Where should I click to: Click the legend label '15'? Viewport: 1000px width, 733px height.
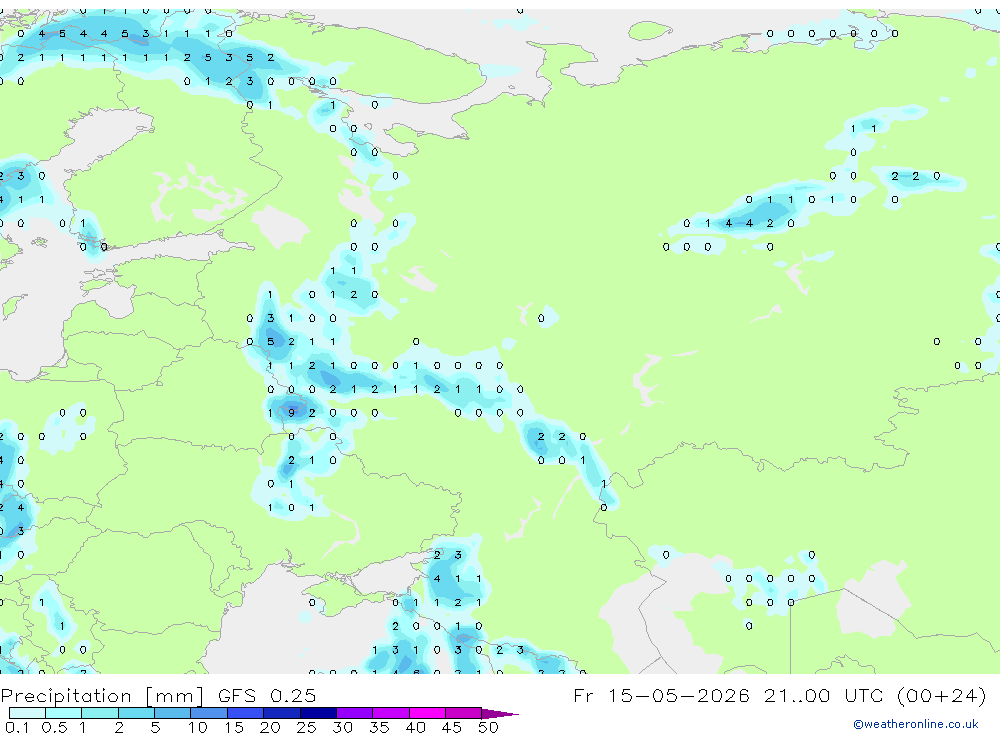(x=234, y=727)
